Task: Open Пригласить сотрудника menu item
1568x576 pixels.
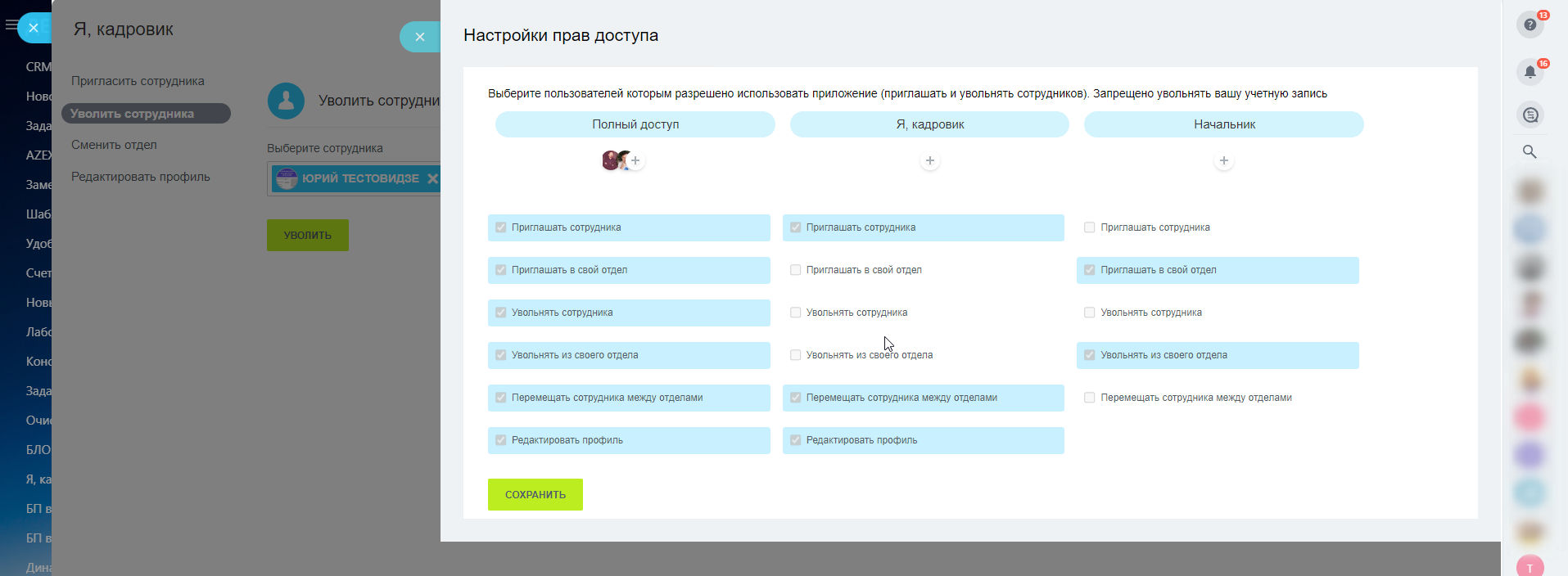Action: tap(138, 81)
